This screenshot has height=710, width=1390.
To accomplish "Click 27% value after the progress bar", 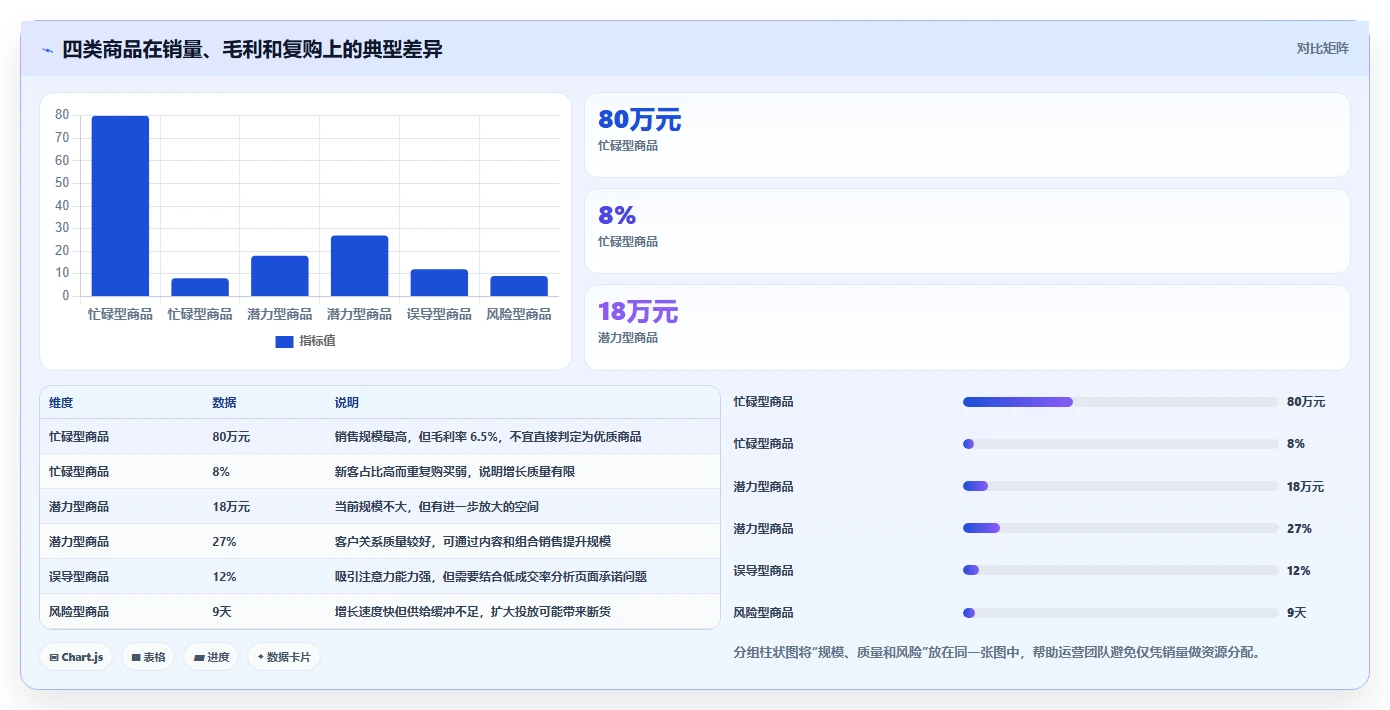I will tap(1299, 529).
